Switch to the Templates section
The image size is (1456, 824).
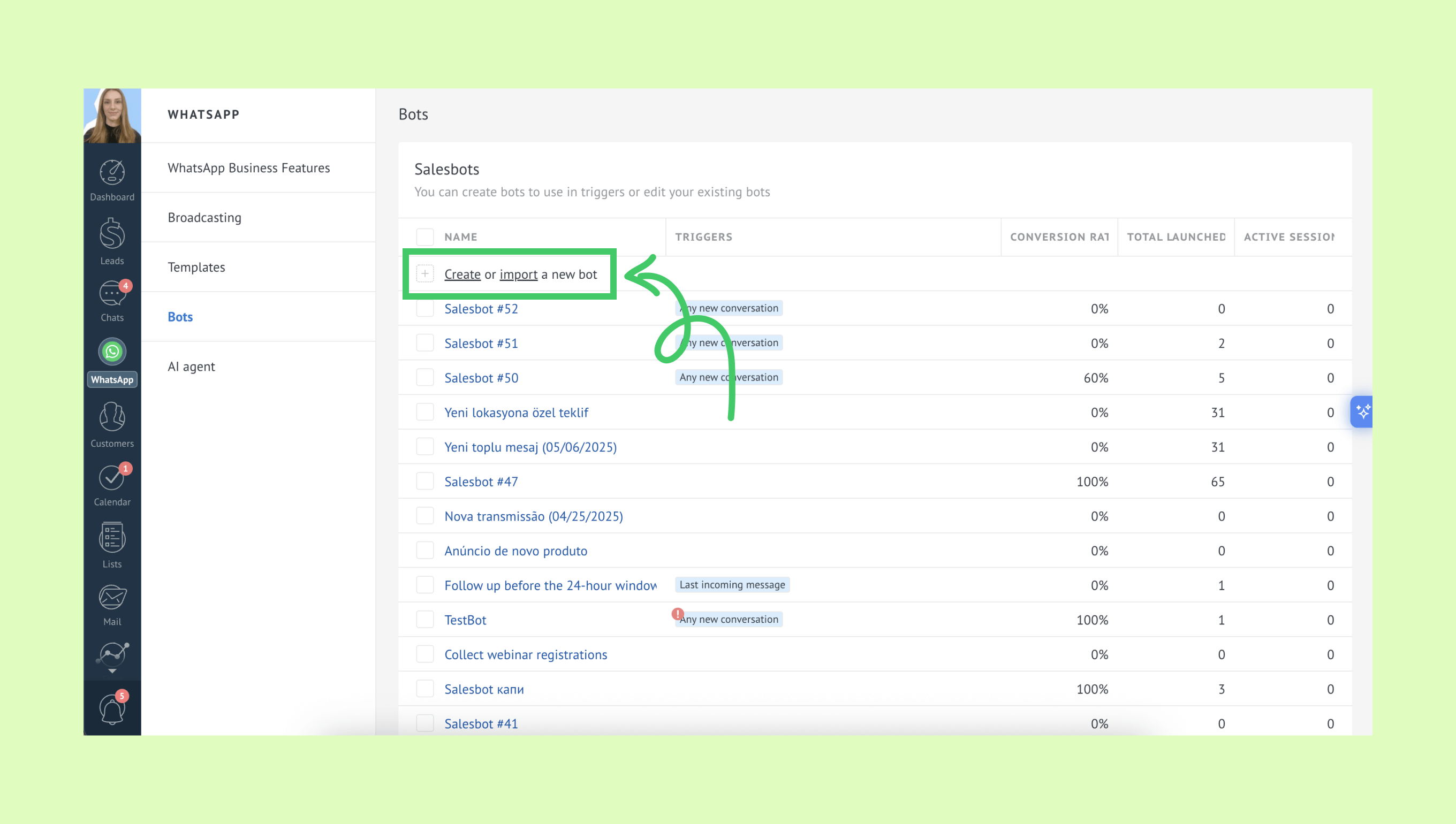(x=196, y=267)
